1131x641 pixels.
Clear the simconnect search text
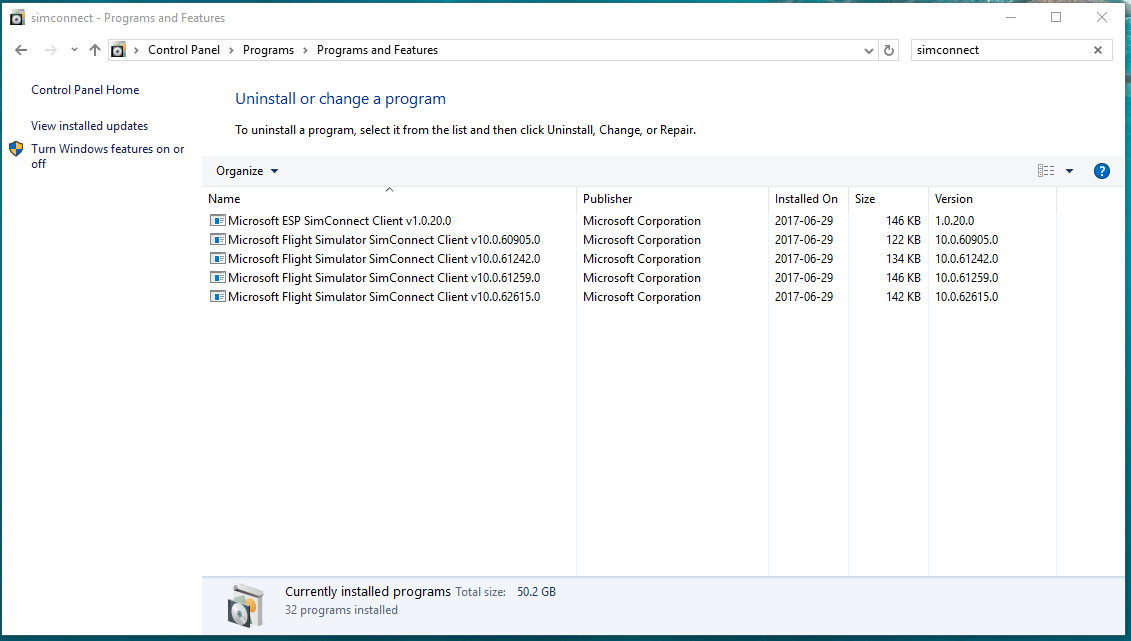1098,50
